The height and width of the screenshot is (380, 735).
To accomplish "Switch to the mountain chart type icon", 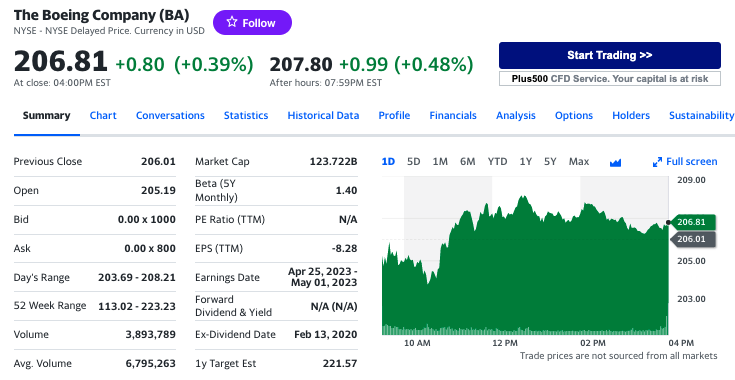I will click(615, 163).
